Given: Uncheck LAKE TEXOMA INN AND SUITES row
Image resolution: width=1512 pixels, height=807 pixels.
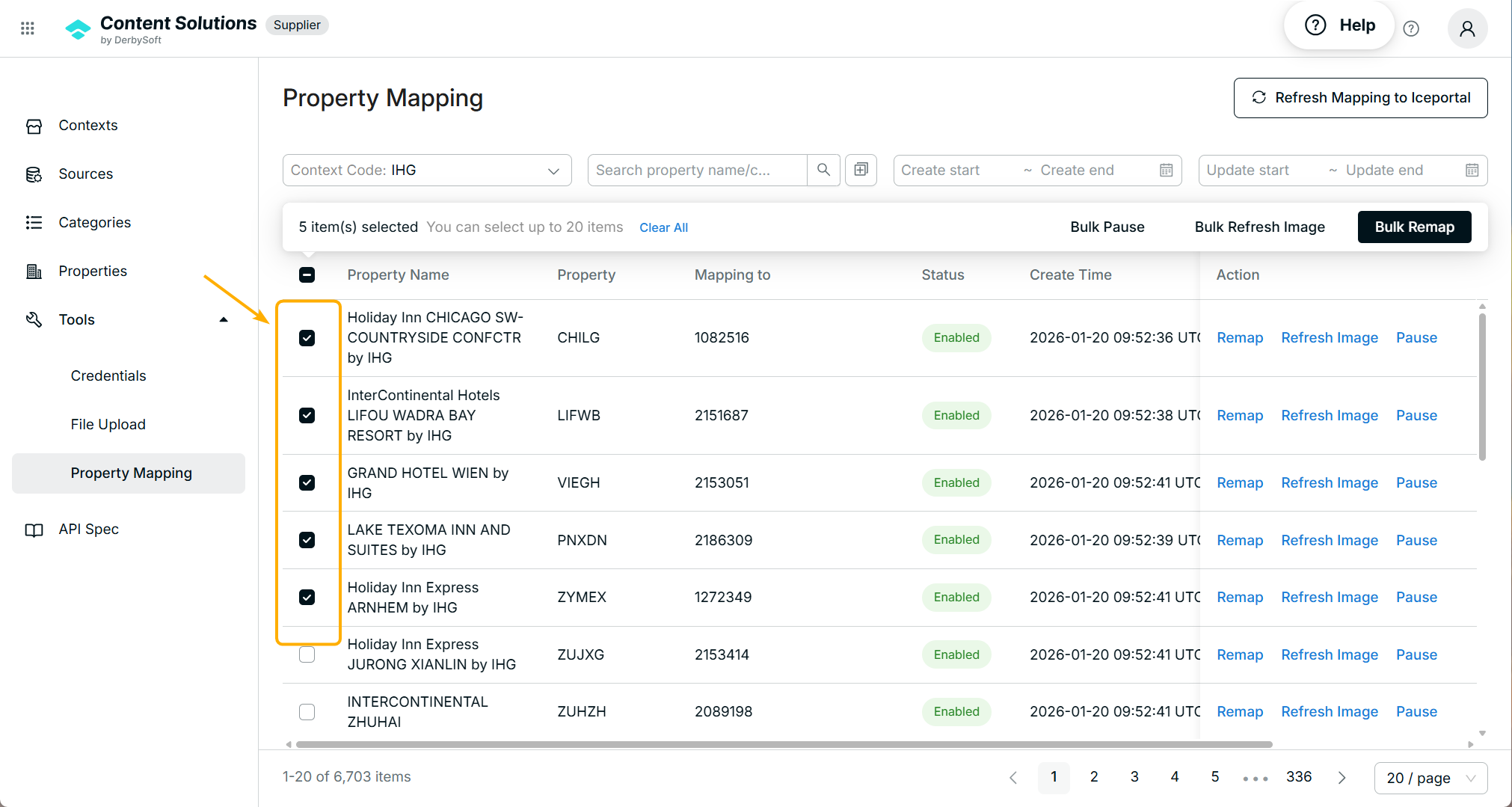Looking at the screenshot, I should click(x=307, y=540).
